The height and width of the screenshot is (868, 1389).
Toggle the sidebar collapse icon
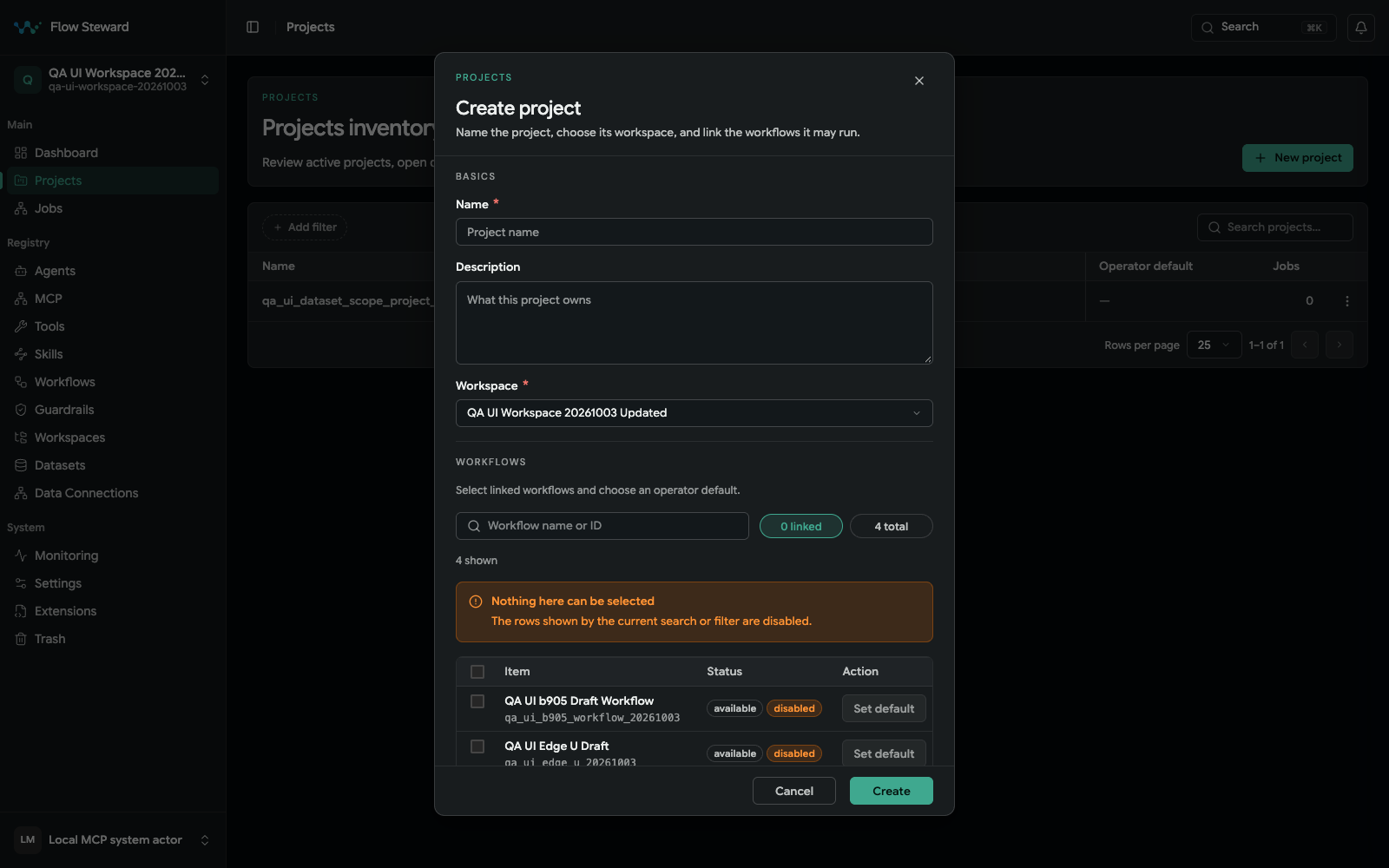pos(253,27)
